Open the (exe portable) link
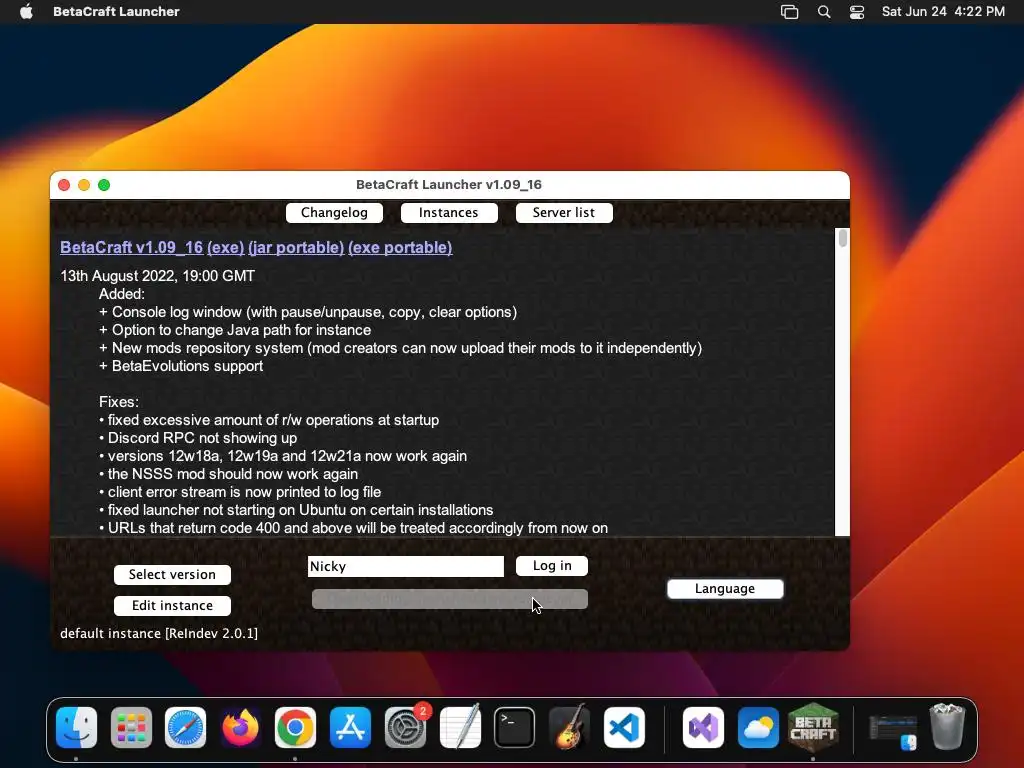This screenshot has height=768, width=1024. click(400, 248)
